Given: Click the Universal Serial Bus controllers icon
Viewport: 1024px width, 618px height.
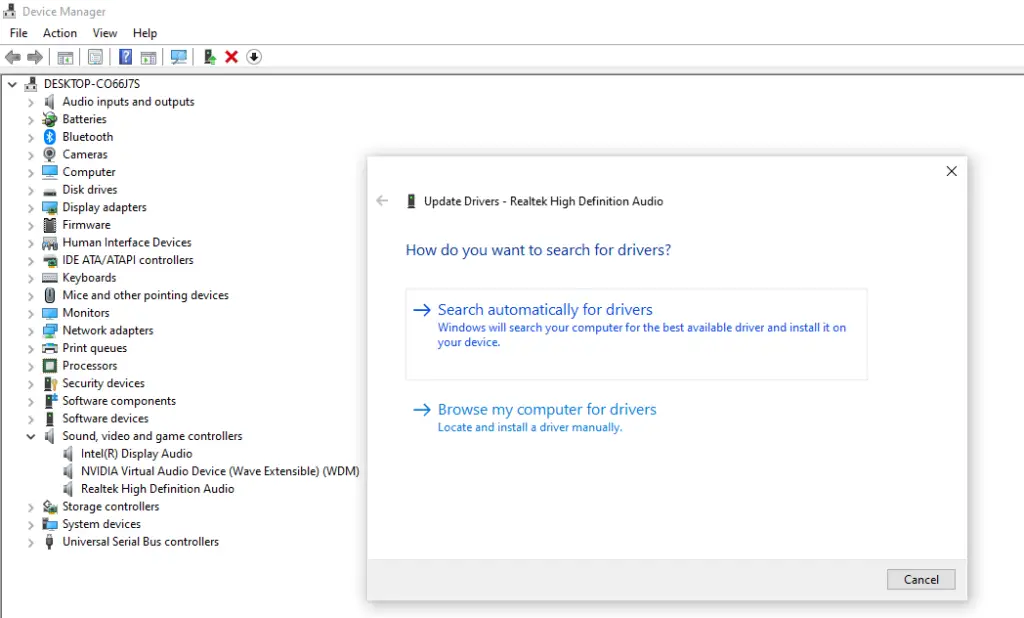Looking at the screenshot, I should coord(50,542).
